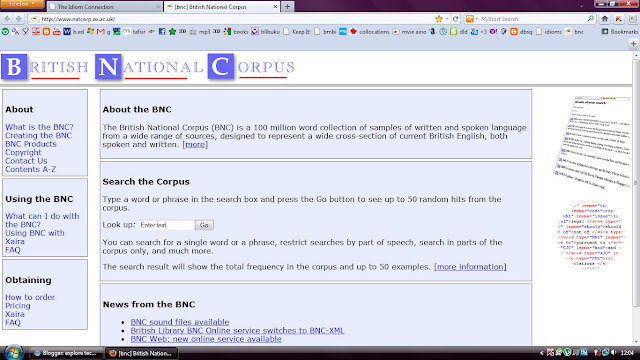Open the 'bnc' bookmark in bookmarks toolbar
Screen dimensions: 640x360
tap(574, 31)
